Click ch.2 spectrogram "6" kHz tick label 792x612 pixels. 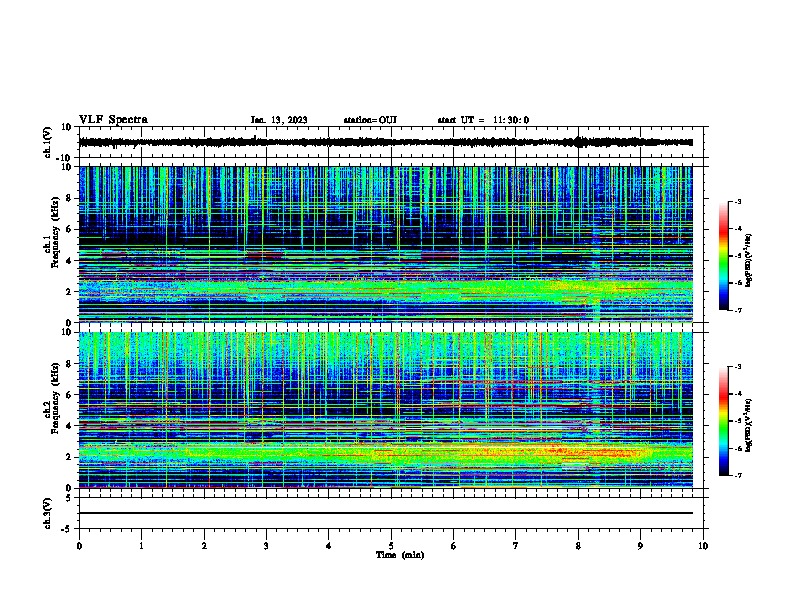click(x=70, y=394)
